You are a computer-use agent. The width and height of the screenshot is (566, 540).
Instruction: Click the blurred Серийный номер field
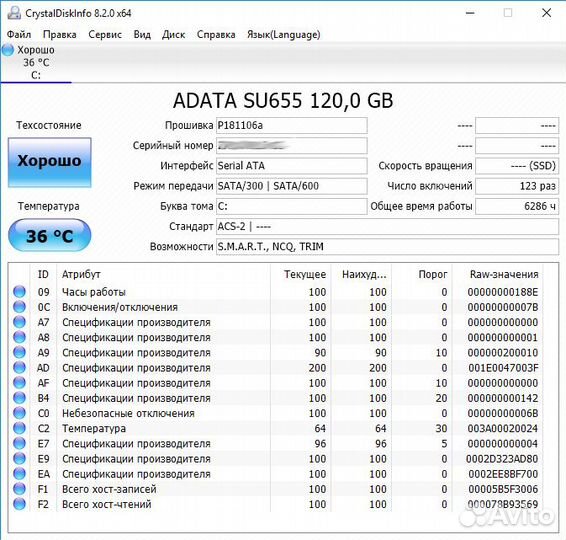292,146
